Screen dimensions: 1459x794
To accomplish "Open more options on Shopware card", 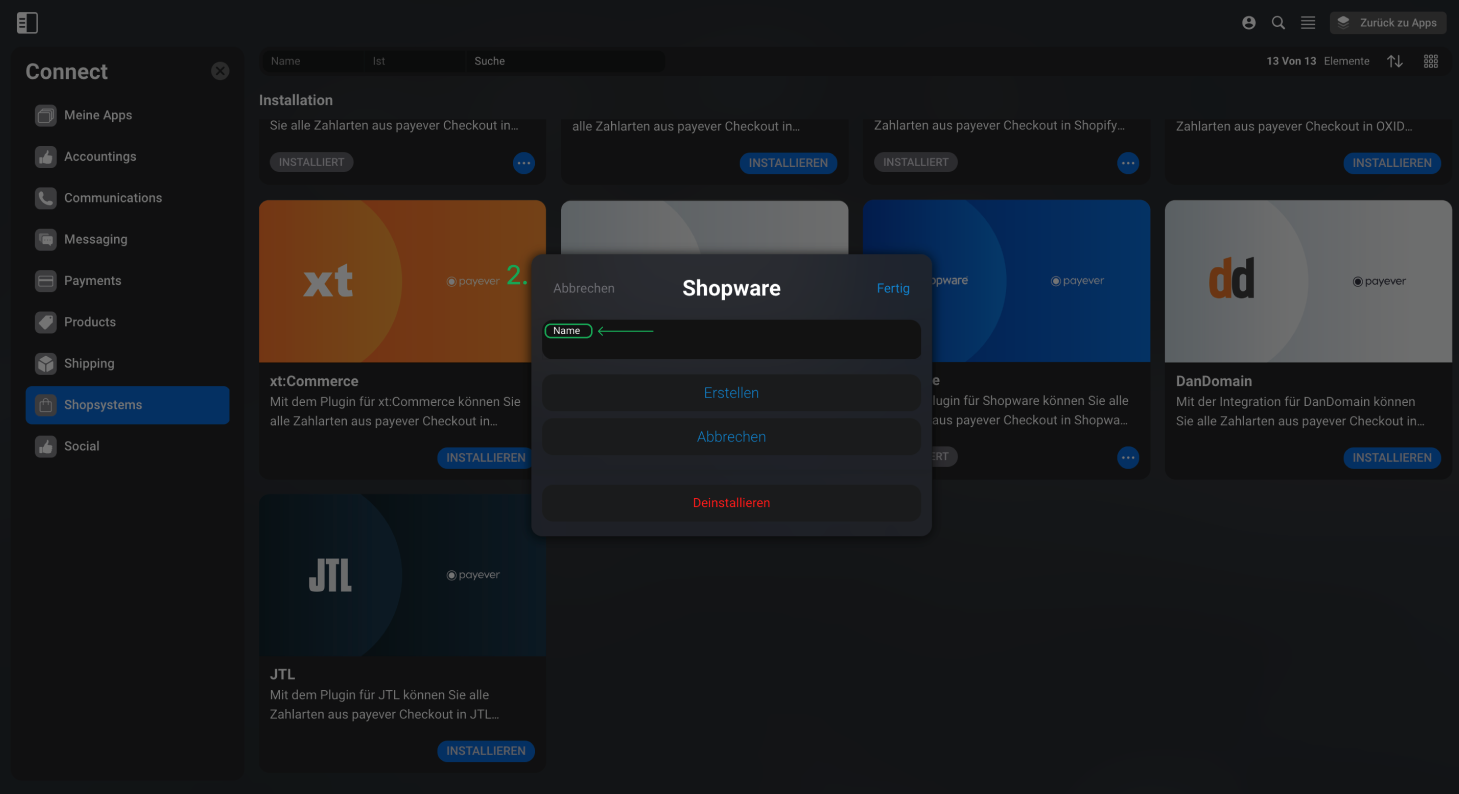I will point(1128,458).
